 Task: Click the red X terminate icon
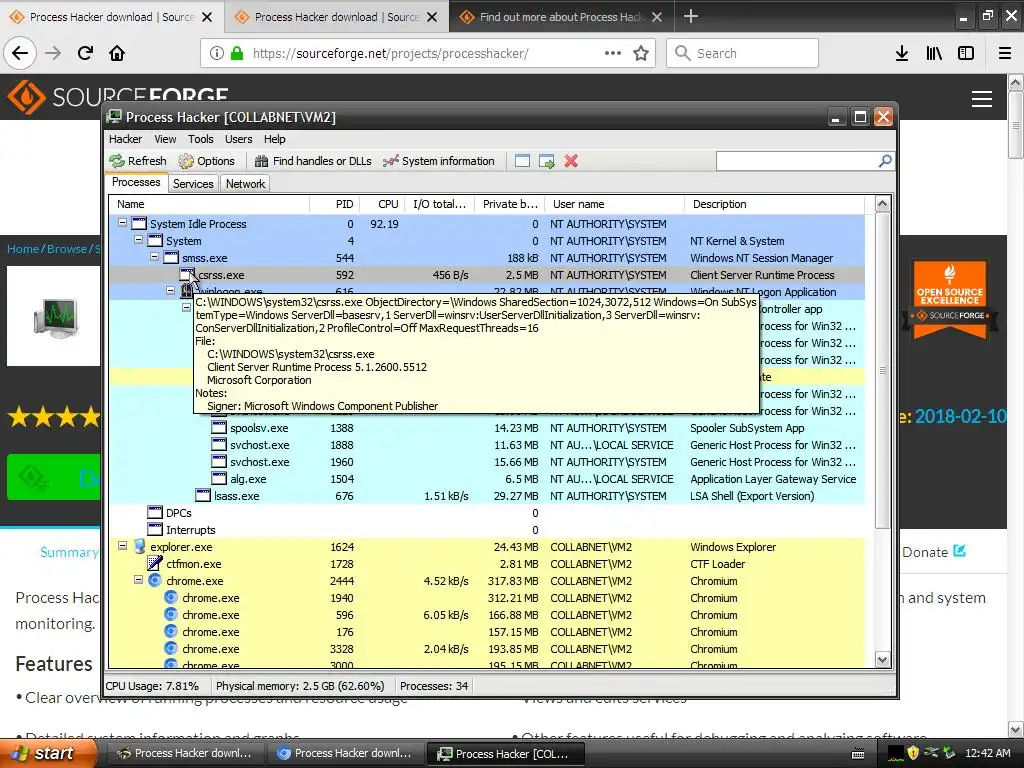coord(571,161)
